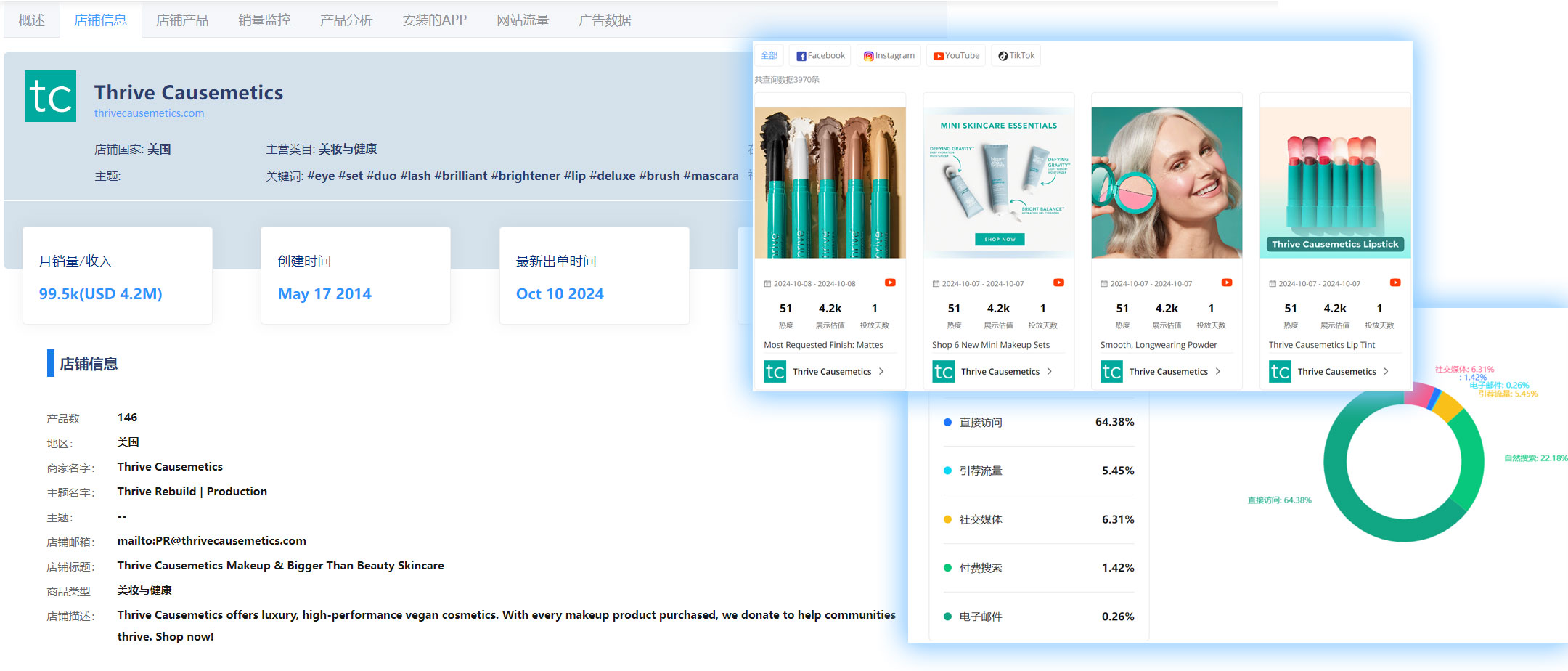The height and width of the screenshot is (671, 1568).
Task: Click calendar icon on Lip Tint card
Action: coord(1273,284)
